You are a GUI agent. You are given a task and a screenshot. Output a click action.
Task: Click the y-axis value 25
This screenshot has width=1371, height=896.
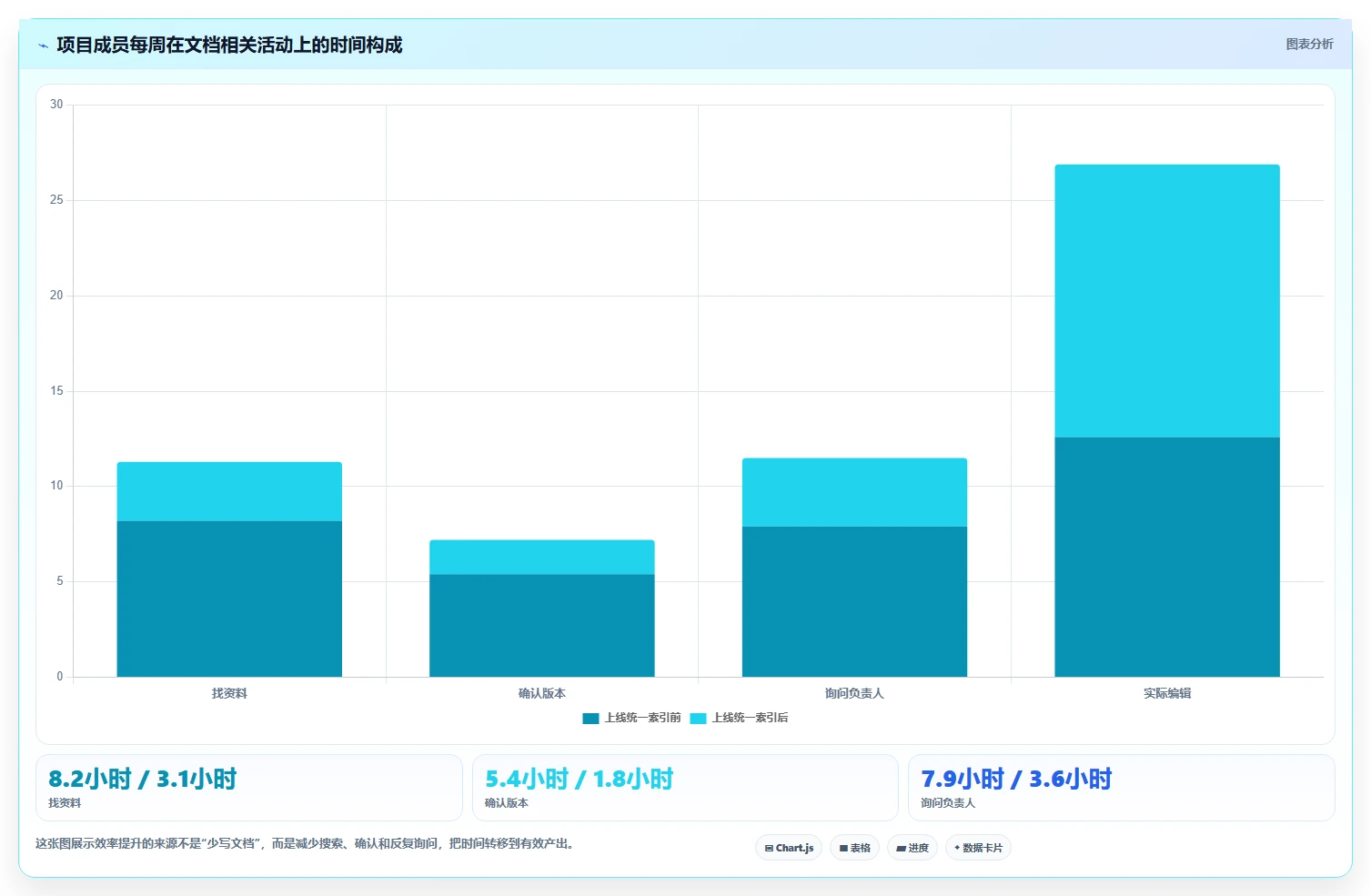[x=56, y=200]
